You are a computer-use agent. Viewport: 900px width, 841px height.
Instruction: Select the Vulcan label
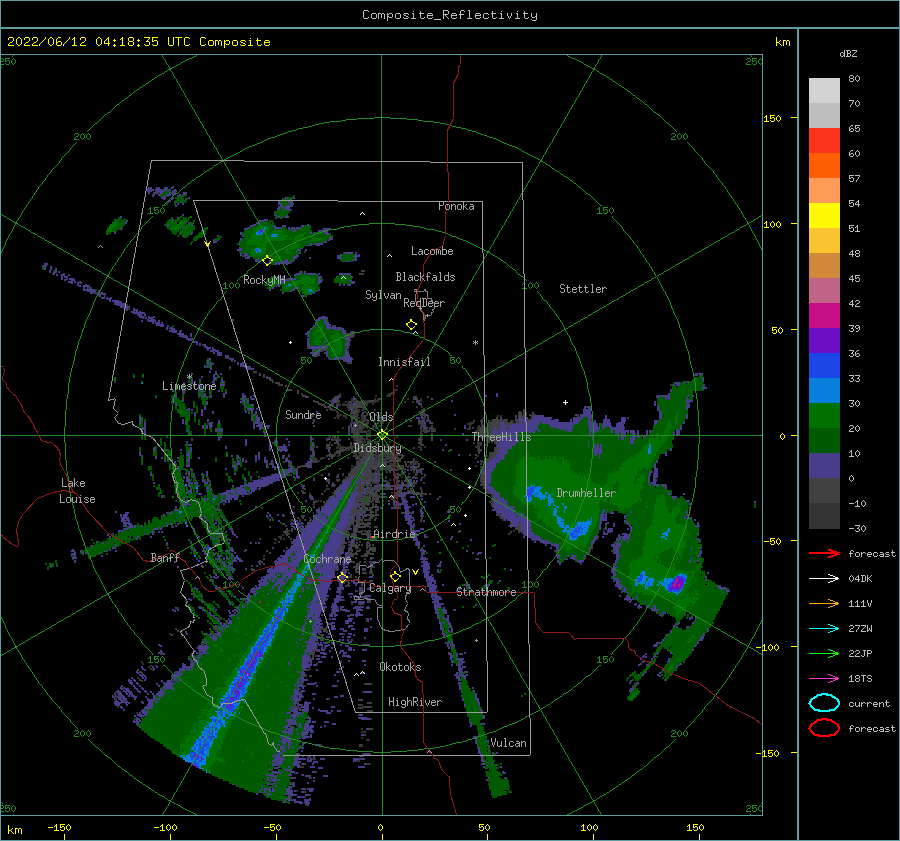point(509,743)
